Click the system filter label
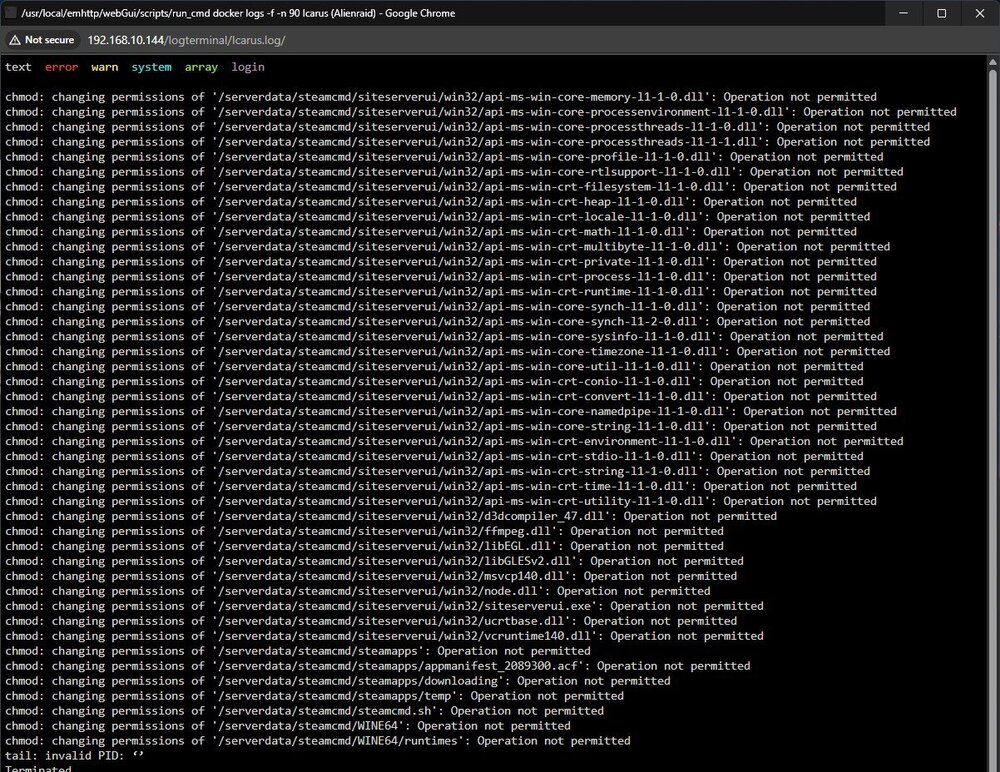Viewport: 1000px width, 772px height. tap(151, 67)
